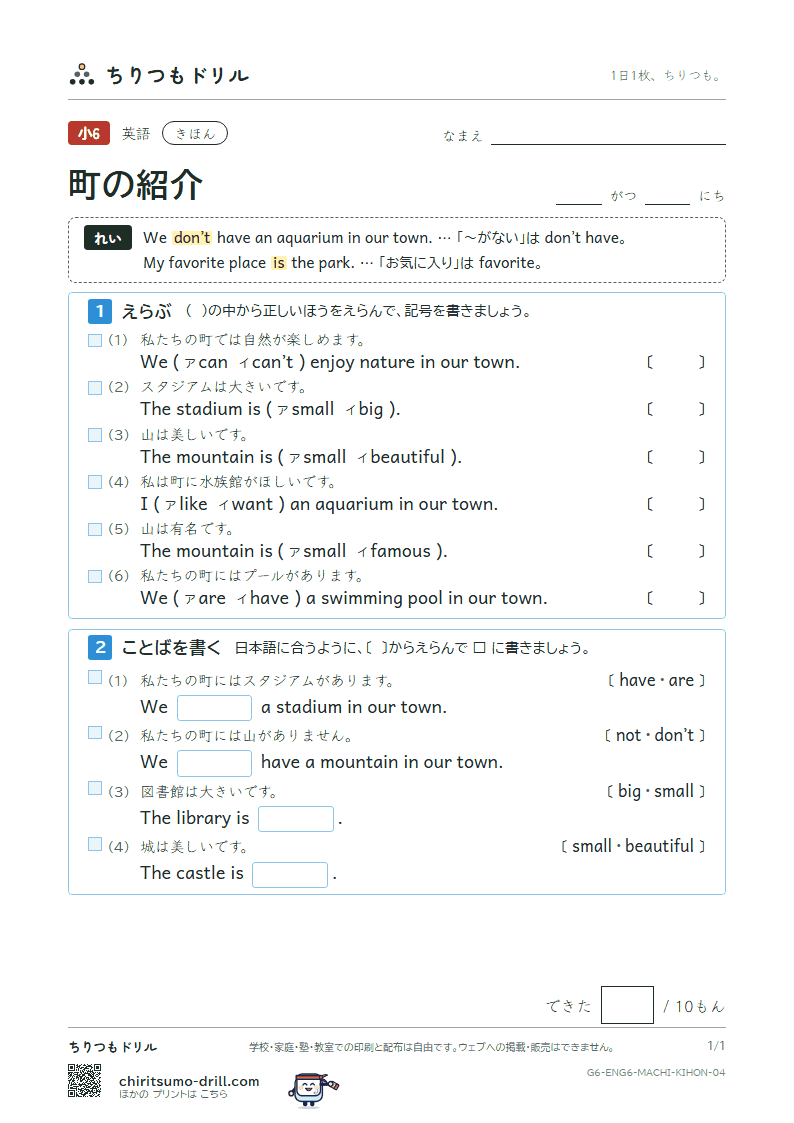
Task: Click the blue section 1 number badge
Action: [x=100, y=311]
